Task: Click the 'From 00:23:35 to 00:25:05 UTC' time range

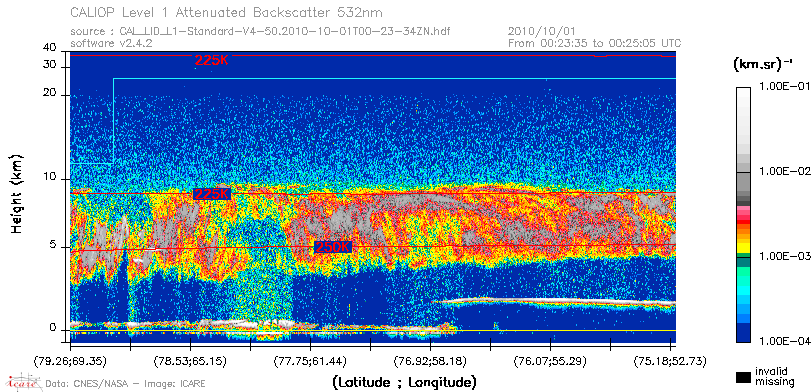Action: 594,43
